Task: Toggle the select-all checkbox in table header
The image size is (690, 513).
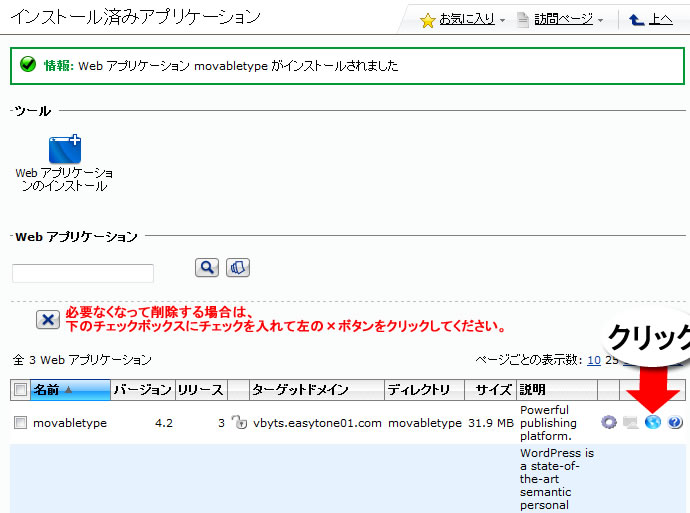Action: pyautogui.click(x=21, y=390)
